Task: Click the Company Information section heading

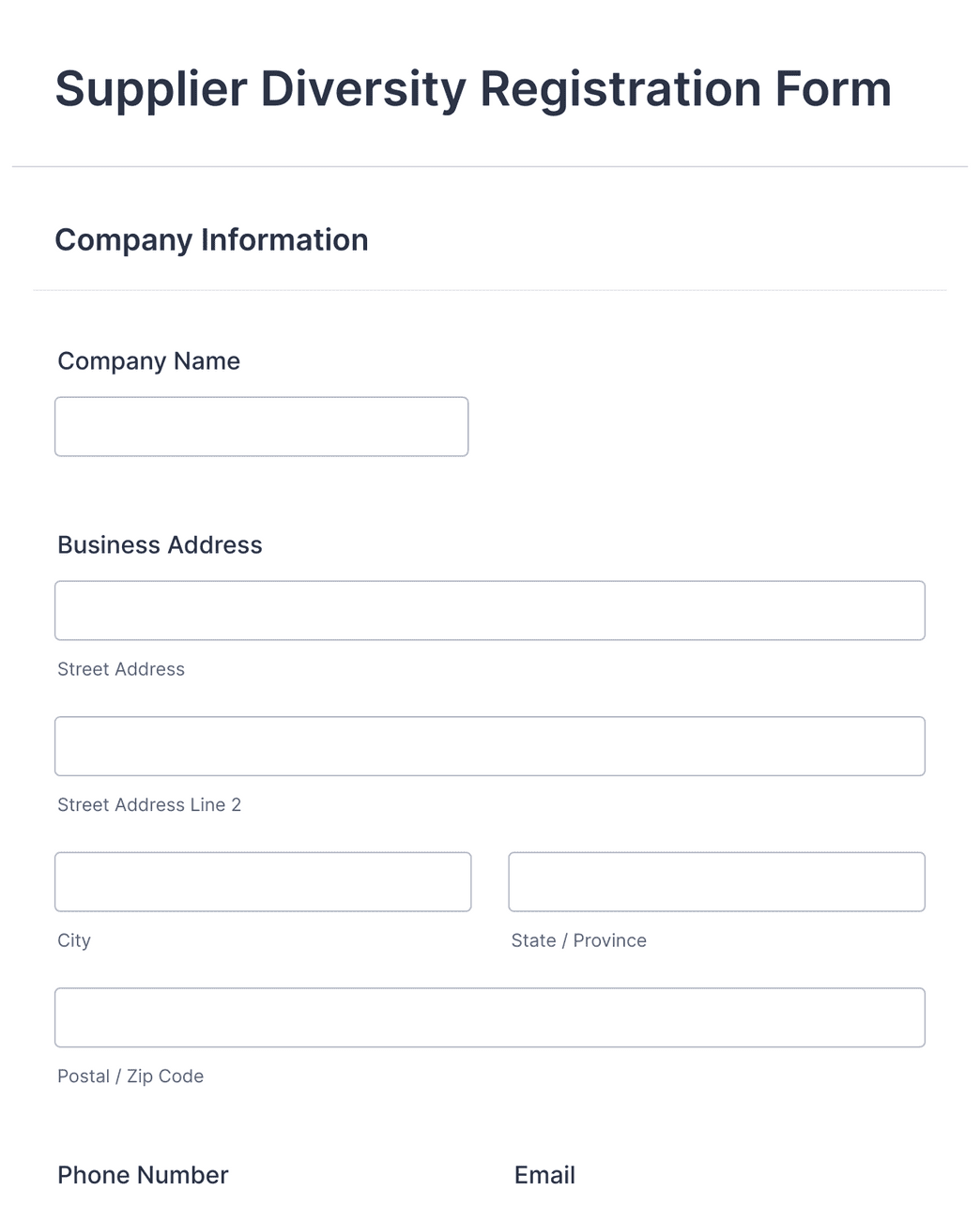Action: pyautogui.click(x=212, y=239)
